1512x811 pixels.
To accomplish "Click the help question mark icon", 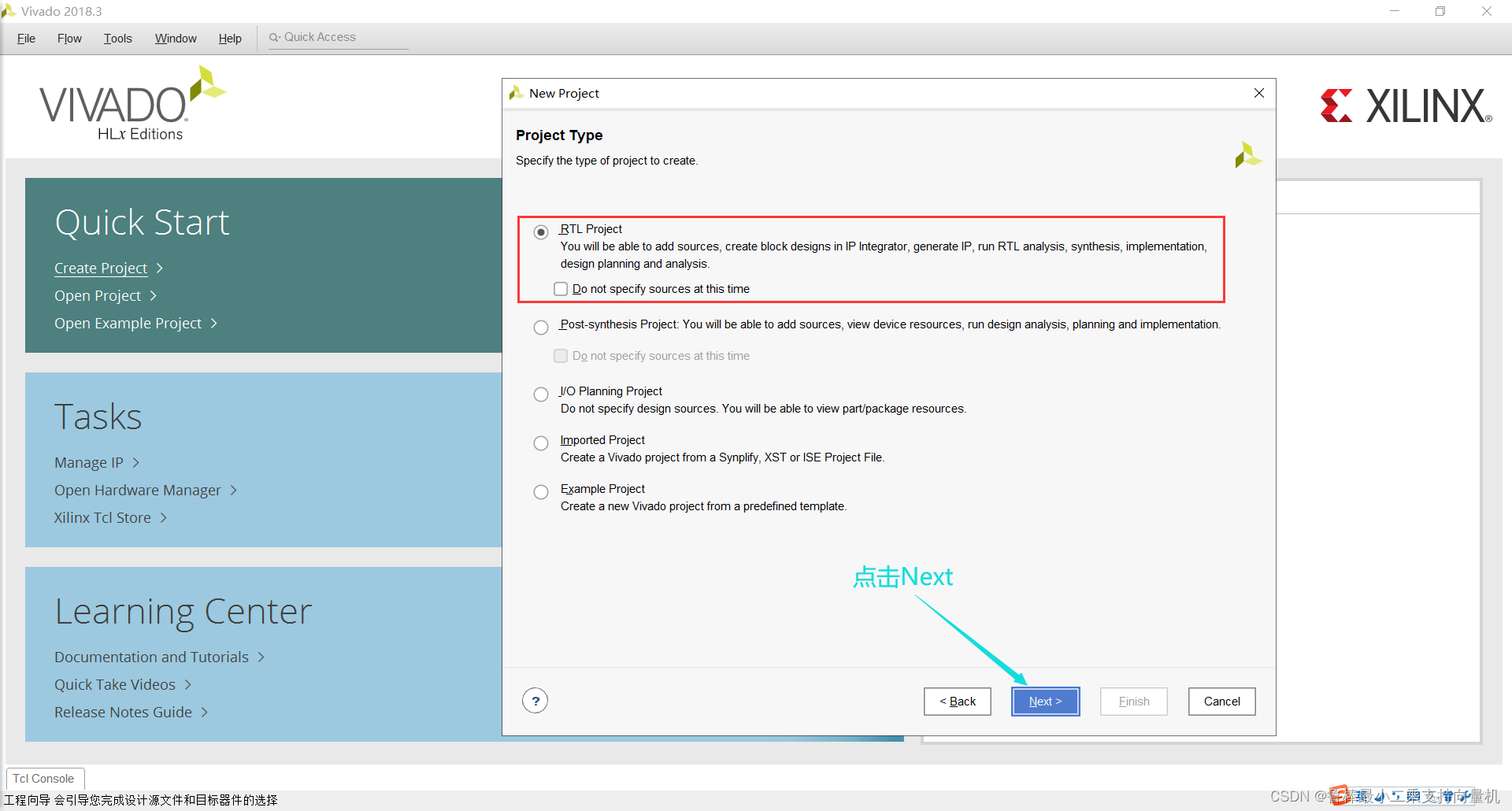I will (x=535, y=701).
